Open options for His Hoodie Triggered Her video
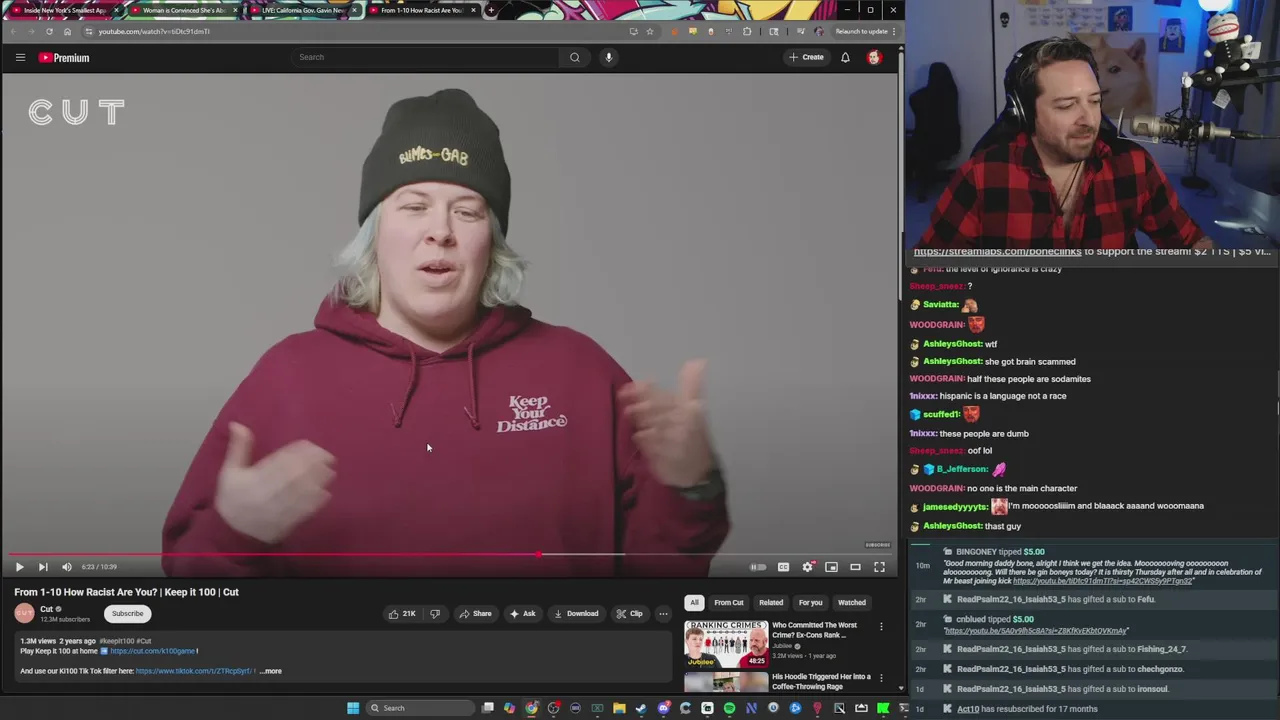 click(881, 679)
